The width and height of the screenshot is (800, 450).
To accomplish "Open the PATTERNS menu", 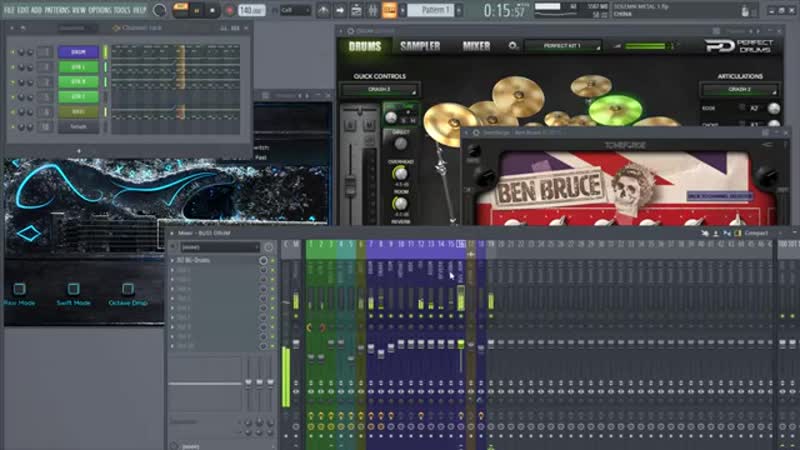I will tap(57, 10).
